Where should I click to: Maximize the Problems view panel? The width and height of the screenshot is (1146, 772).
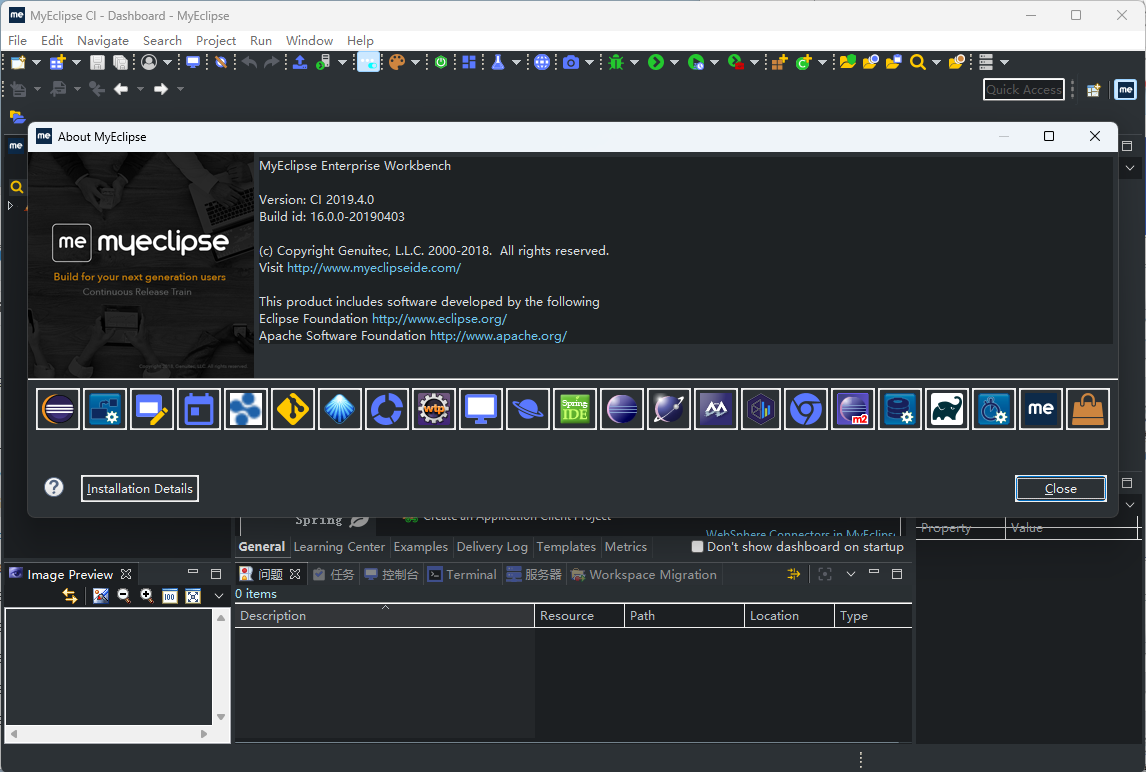[x=897, y=575]
